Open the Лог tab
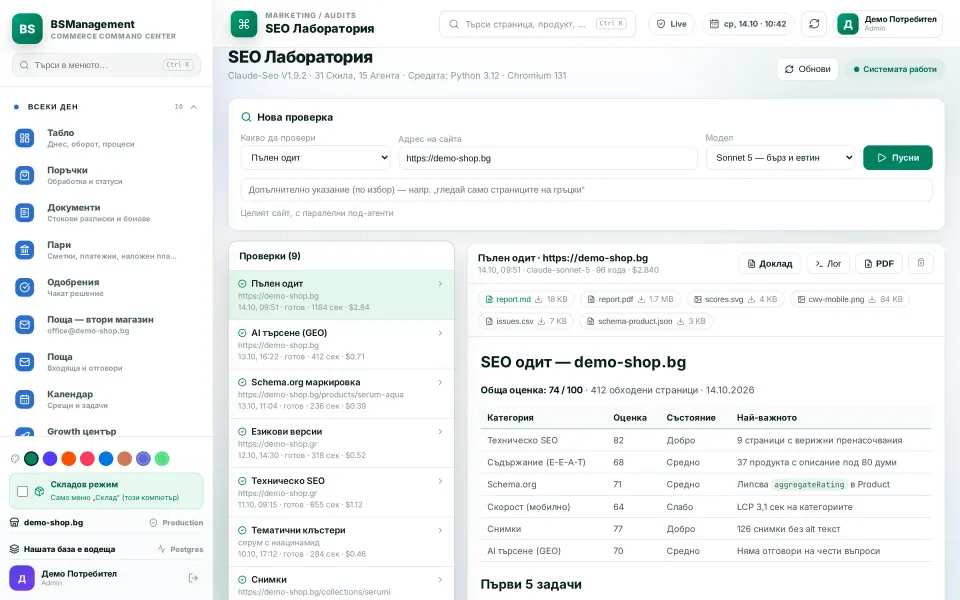The width and height of the screenshot is (960, 600). pos(828,263)
